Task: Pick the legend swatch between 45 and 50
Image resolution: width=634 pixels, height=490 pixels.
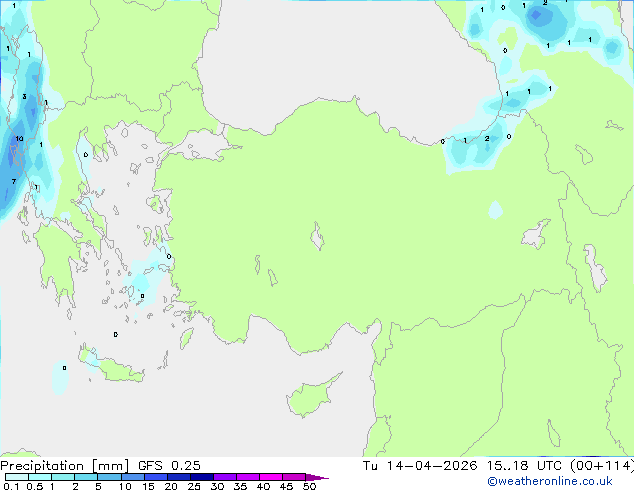Action: click(x=294, y=477)
